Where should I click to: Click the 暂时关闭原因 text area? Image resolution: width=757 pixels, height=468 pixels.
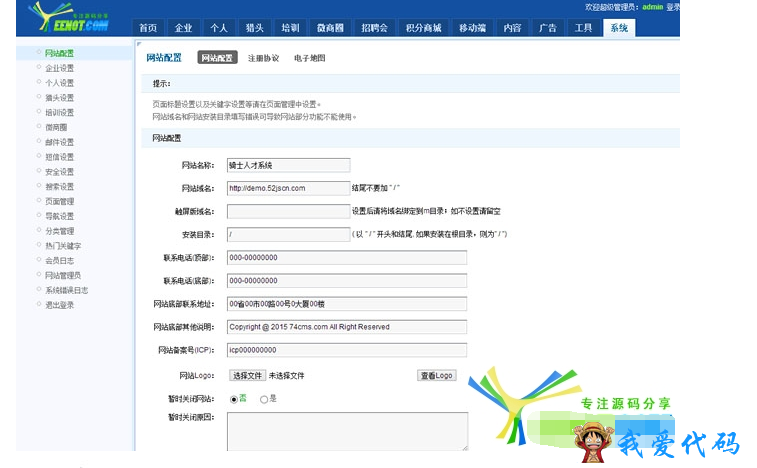pyautogui.click(x=347, y=431)
